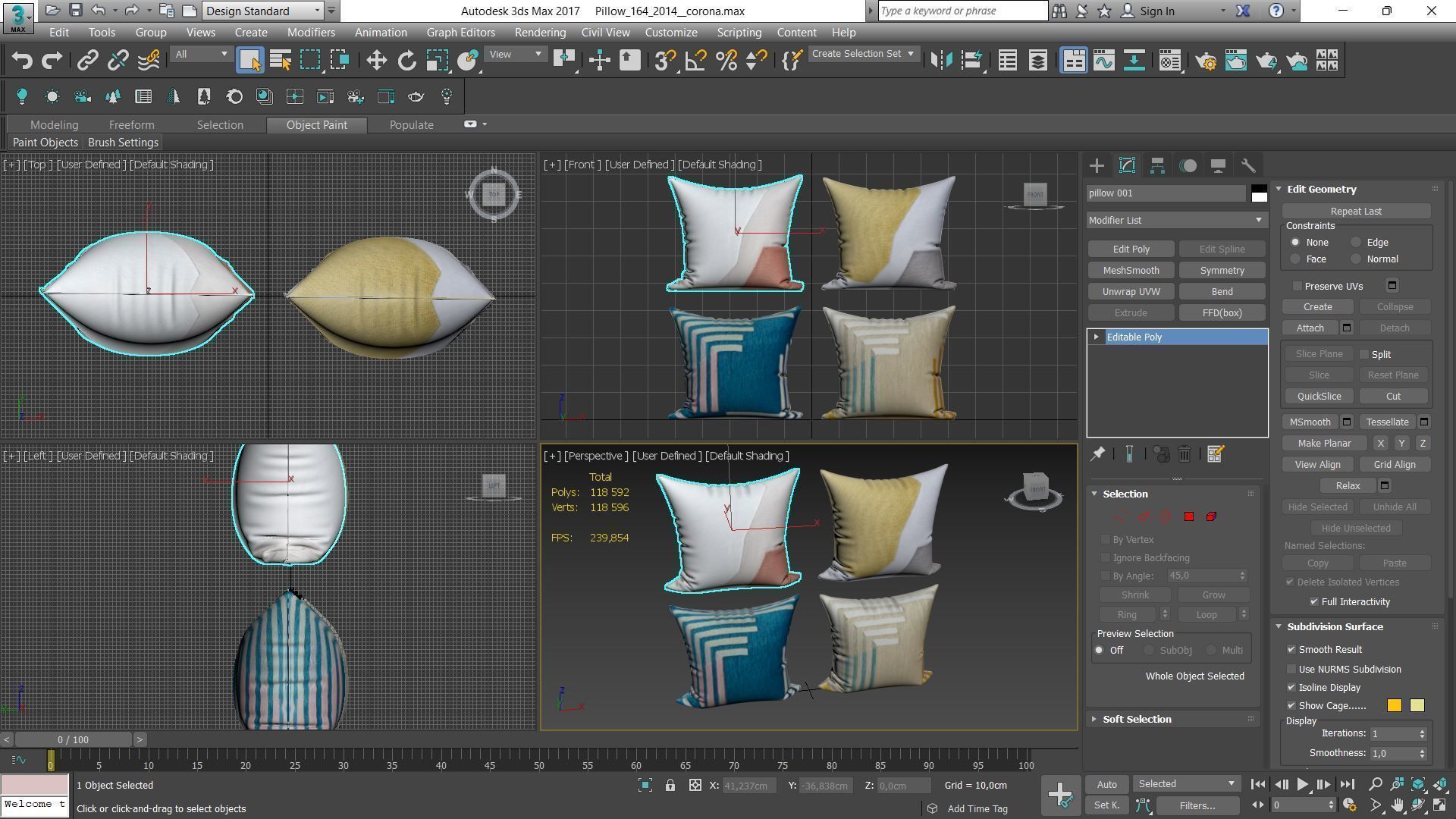Click the orange Show Cage color swatch

[1394, 706]
